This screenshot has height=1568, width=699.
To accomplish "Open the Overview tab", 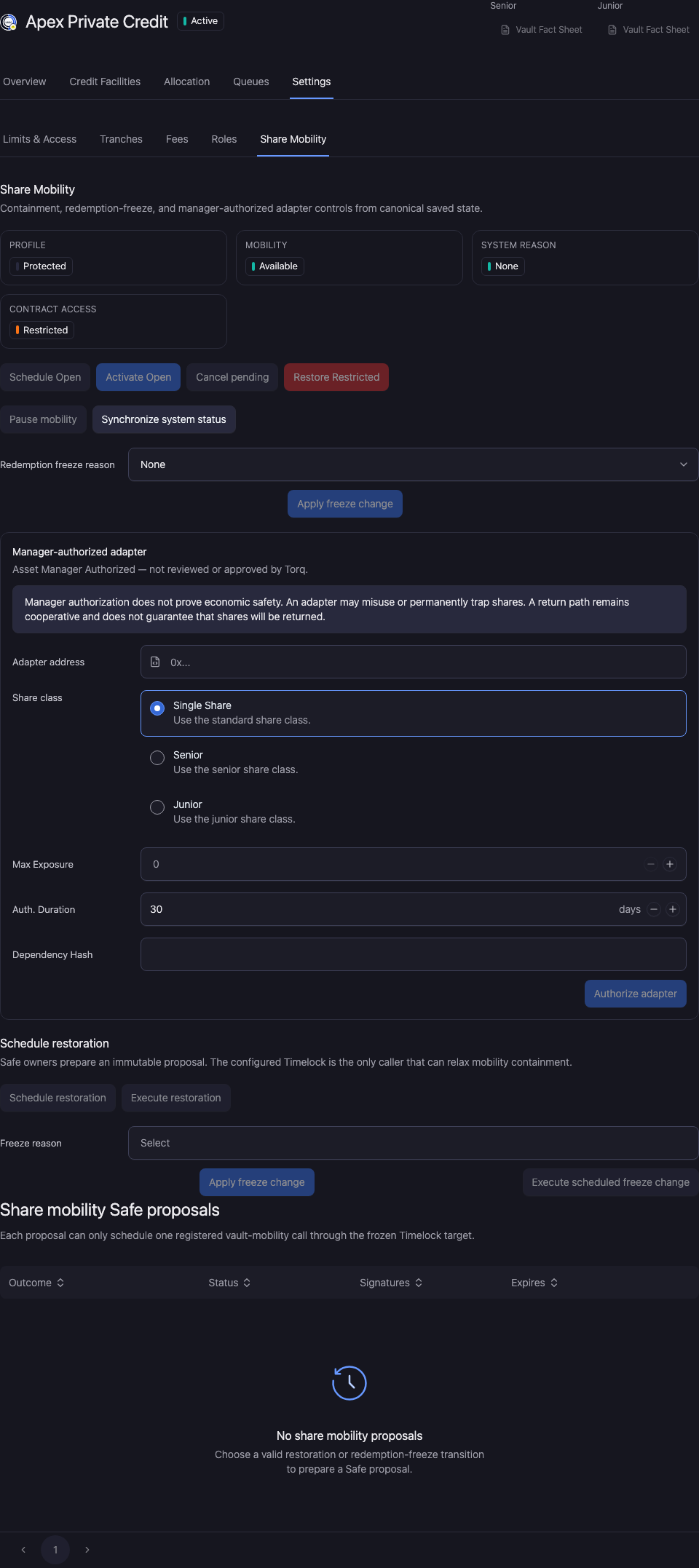I will [25, 82].
